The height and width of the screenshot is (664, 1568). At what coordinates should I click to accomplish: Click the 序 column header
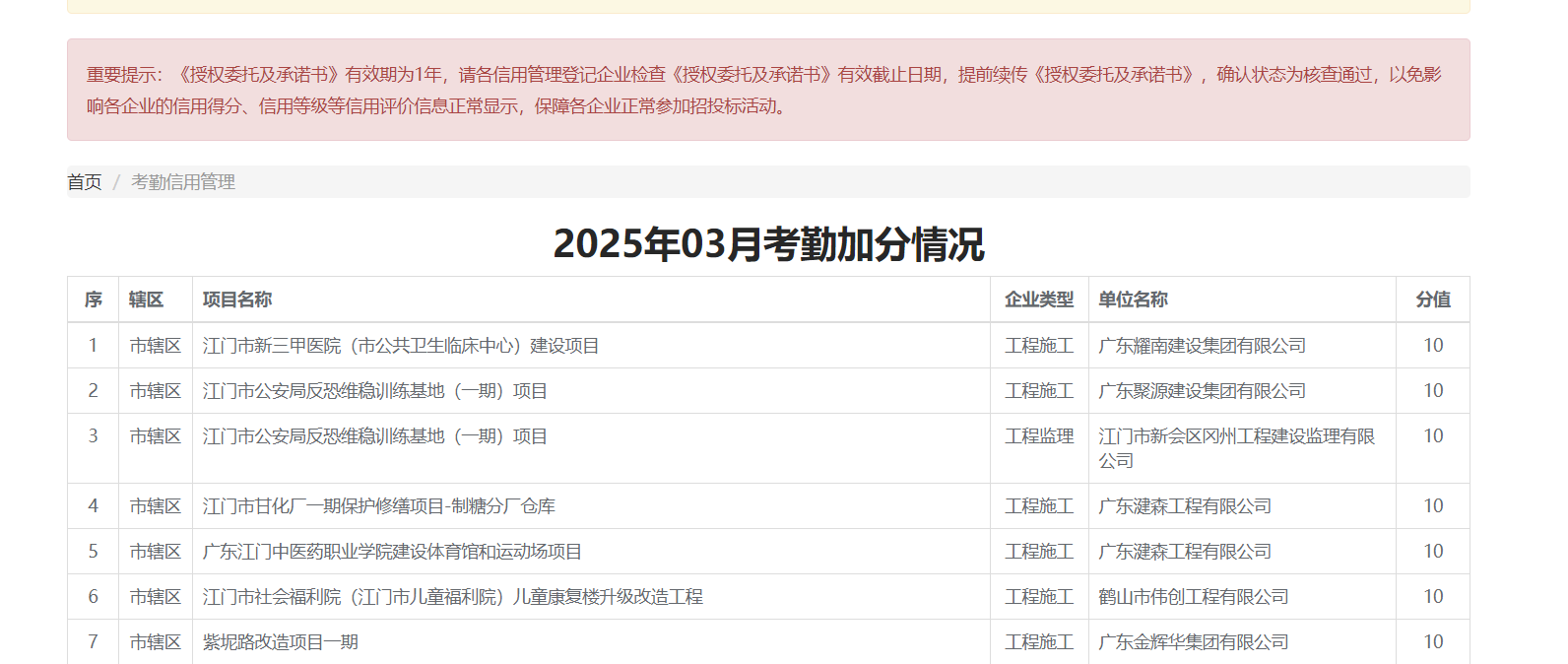pos(94,299)
